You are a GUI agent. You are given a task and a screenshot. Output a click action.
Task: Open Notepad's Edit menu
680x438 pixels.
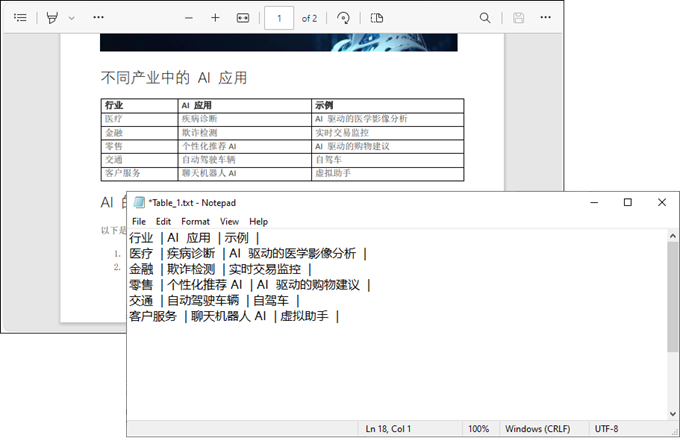coord(164,221)
